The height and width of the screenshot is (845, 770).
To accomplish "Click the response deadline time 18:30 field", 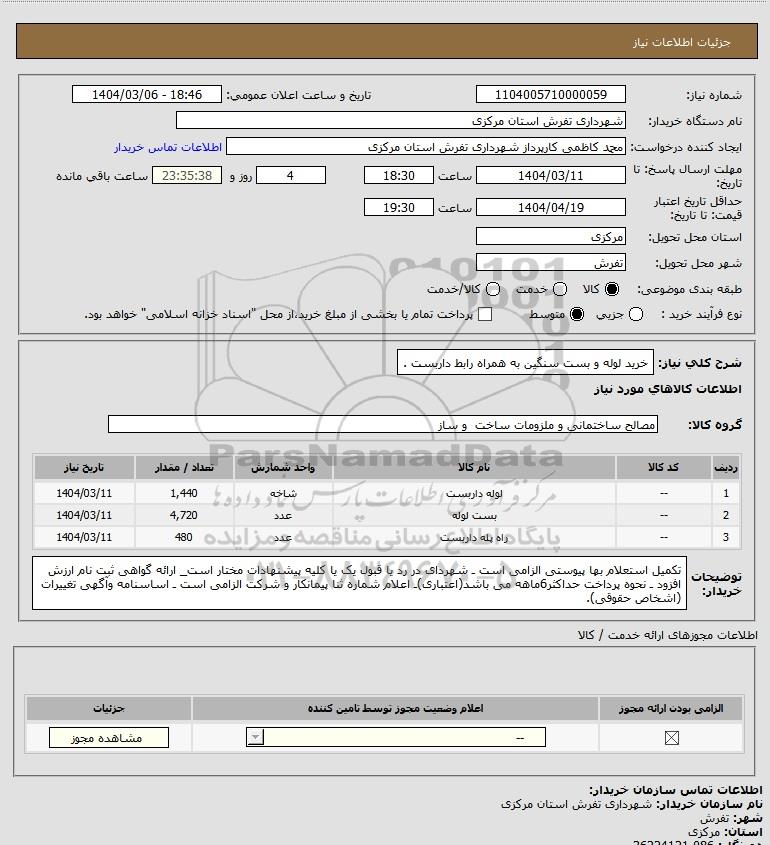I will click(x=399, y=176).
